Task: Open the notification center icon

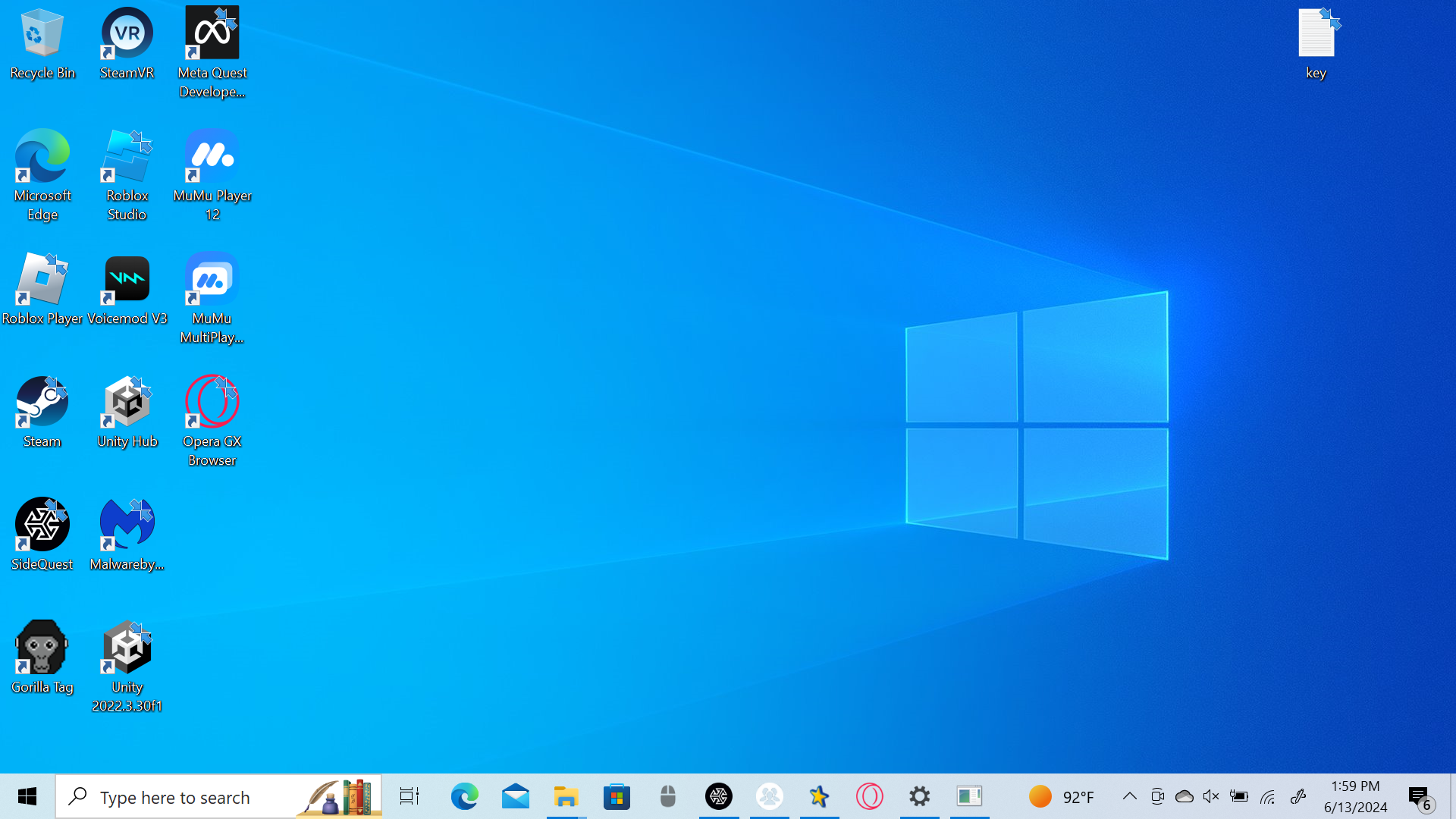Action: coord(1420,796)
